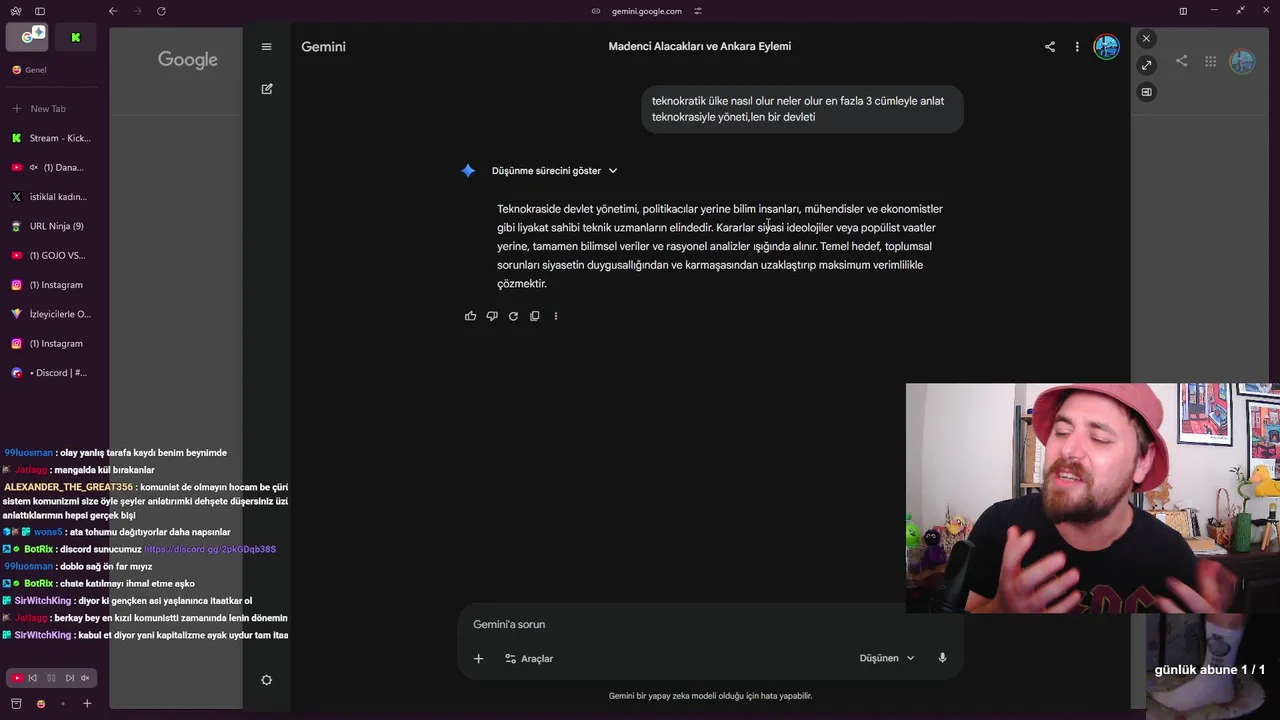Open more options below the response
This screenshot has width=1280, height=720.
click(x=556, y=316)
